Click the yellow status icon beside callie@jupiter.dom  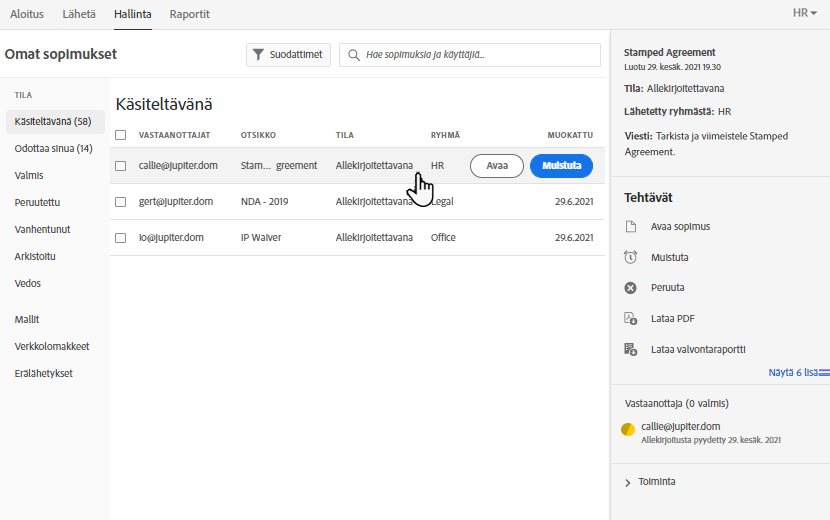click(628, 430)
